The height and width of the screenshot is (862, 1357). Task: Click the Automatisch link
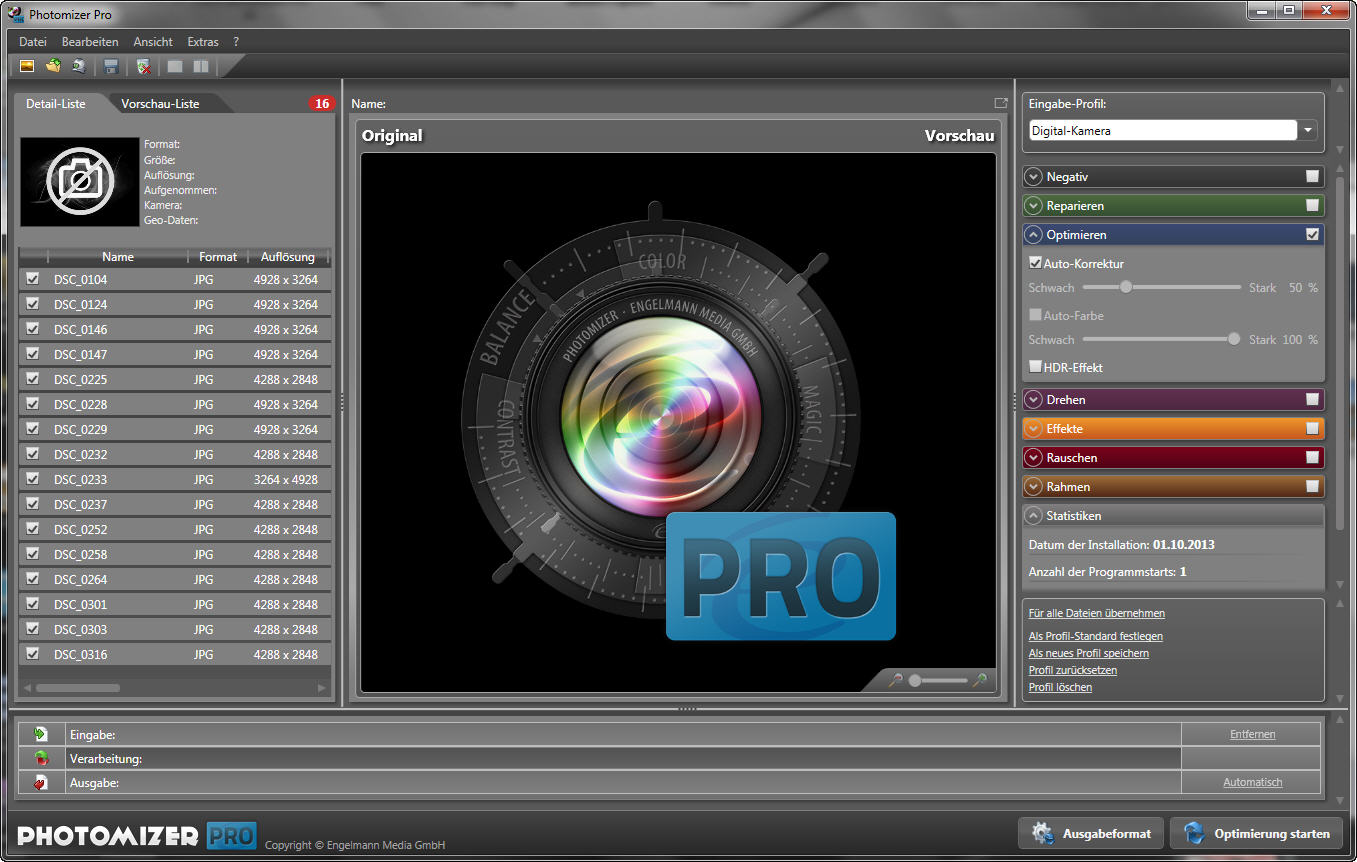coord(1252,782)
